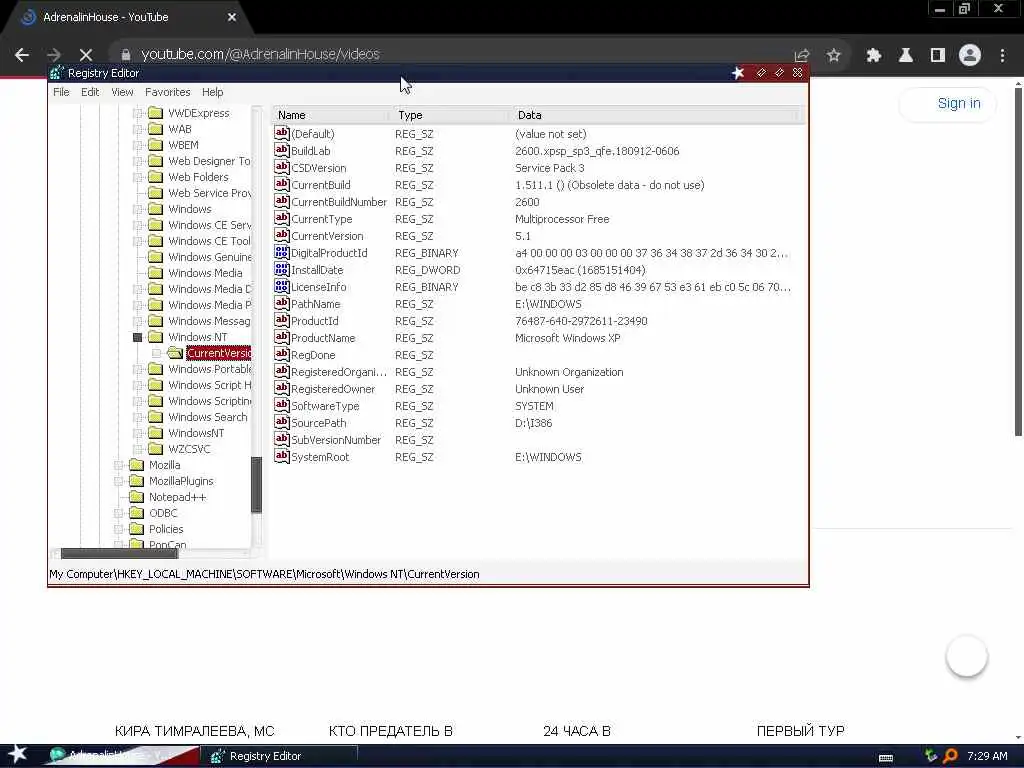The image size is (1024, 768).
Task: Sort by the Data column header
Action: click(655, 115)
